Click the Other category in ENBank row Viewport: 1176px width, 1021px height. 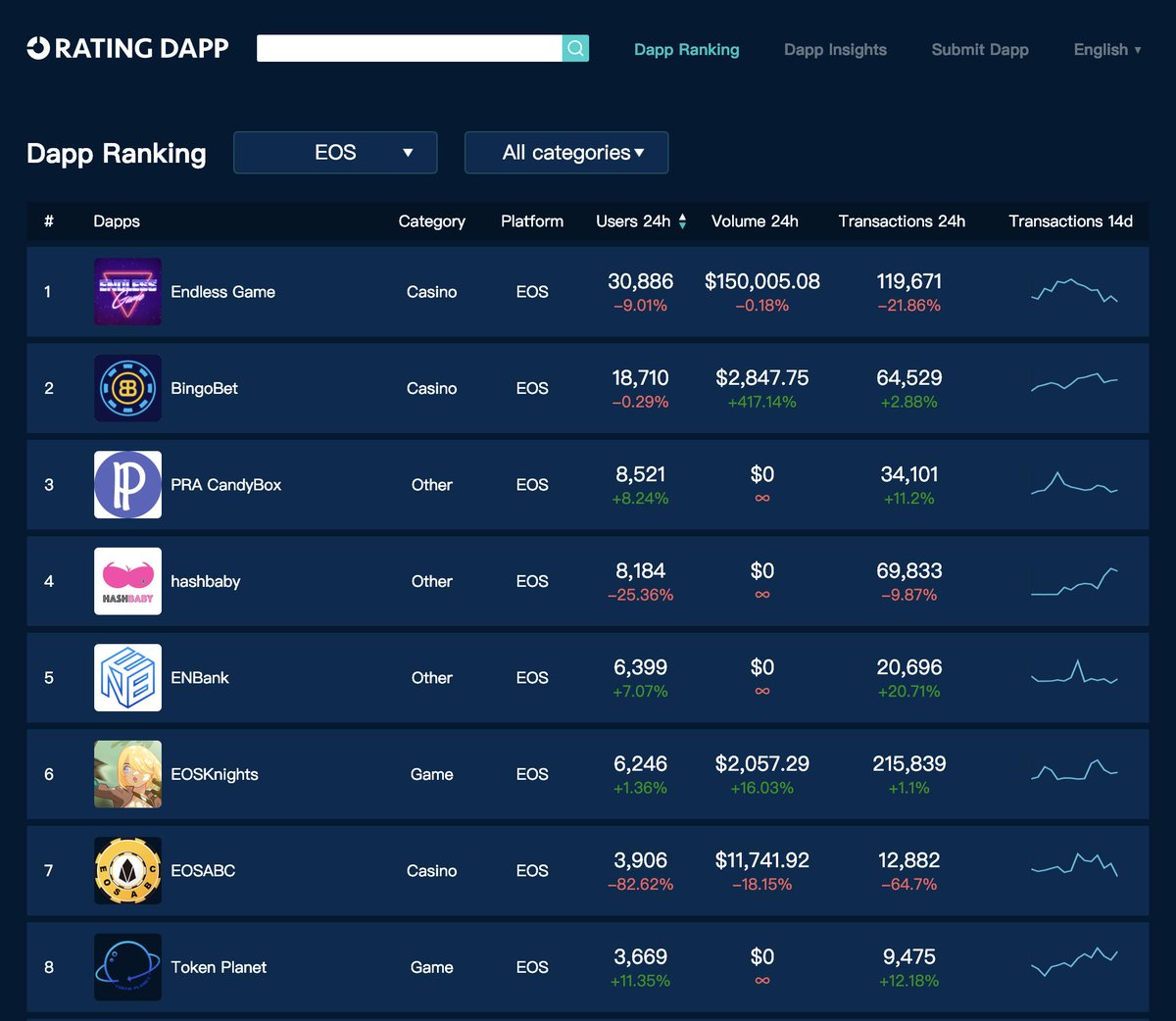[432, 678]
